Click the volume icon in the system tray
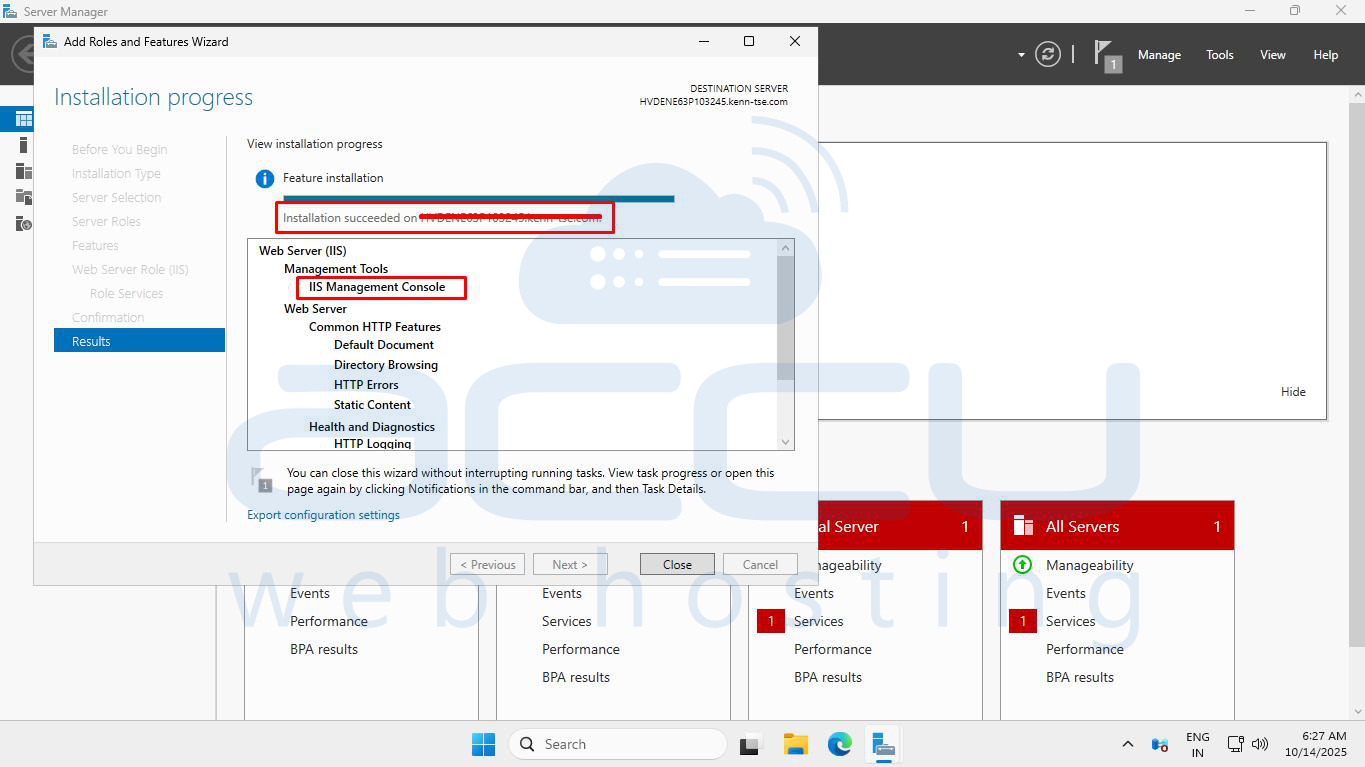Screen dimensions: 1365x767 1260,744
